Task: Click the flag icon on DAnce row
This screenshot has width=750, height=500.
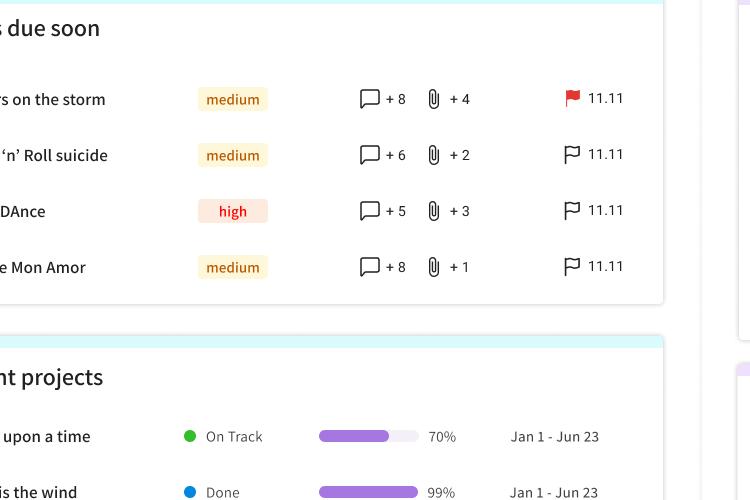Action: point(572,211)
